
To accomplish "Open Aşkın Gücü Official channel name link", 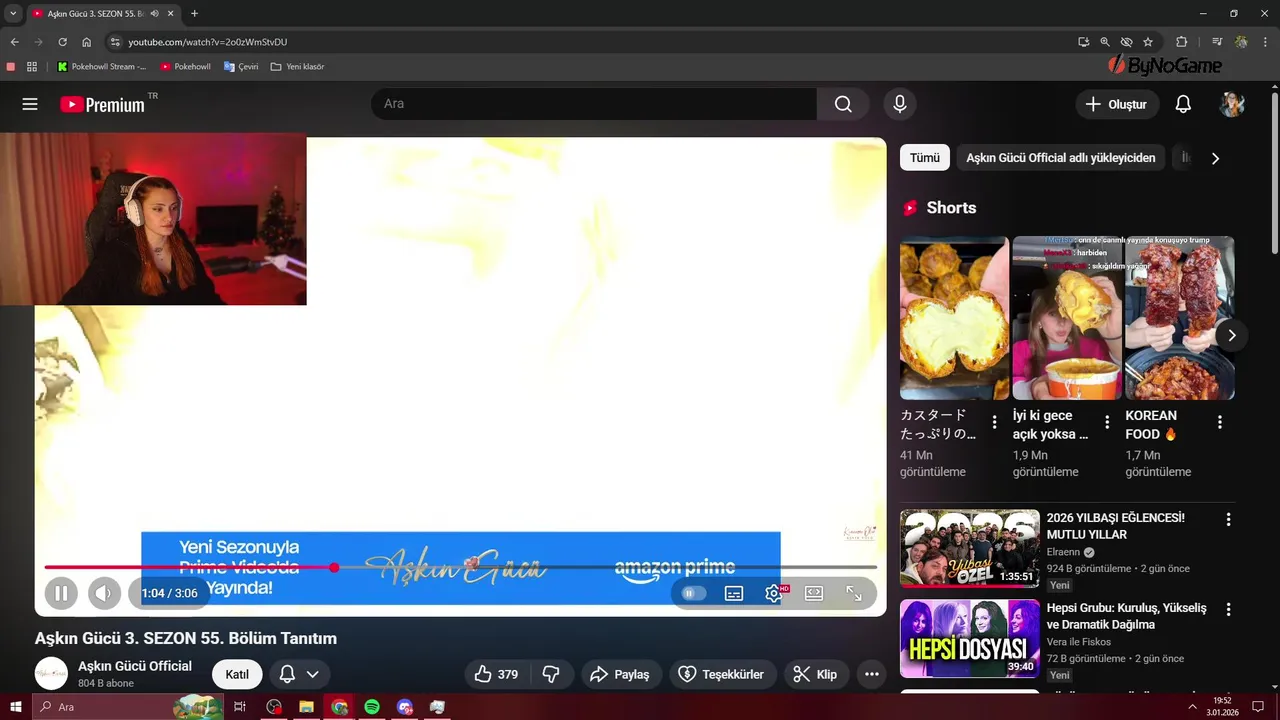I will click(135, 666).
